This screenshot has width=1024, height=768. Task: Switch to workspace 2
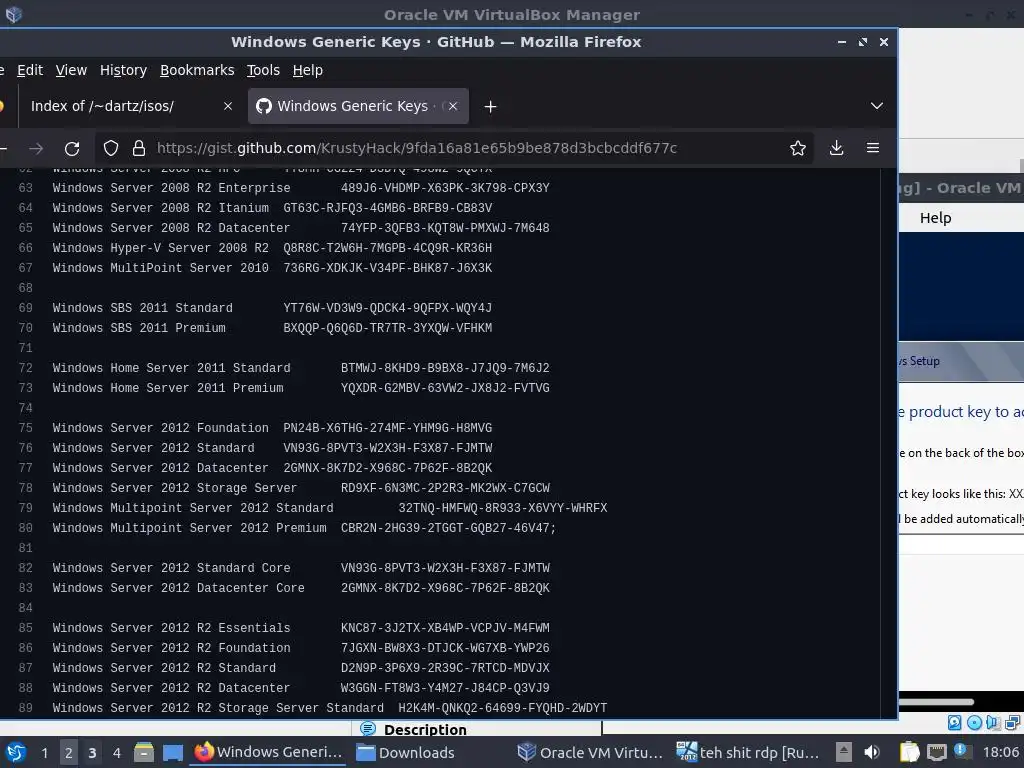tap(69, 753)
